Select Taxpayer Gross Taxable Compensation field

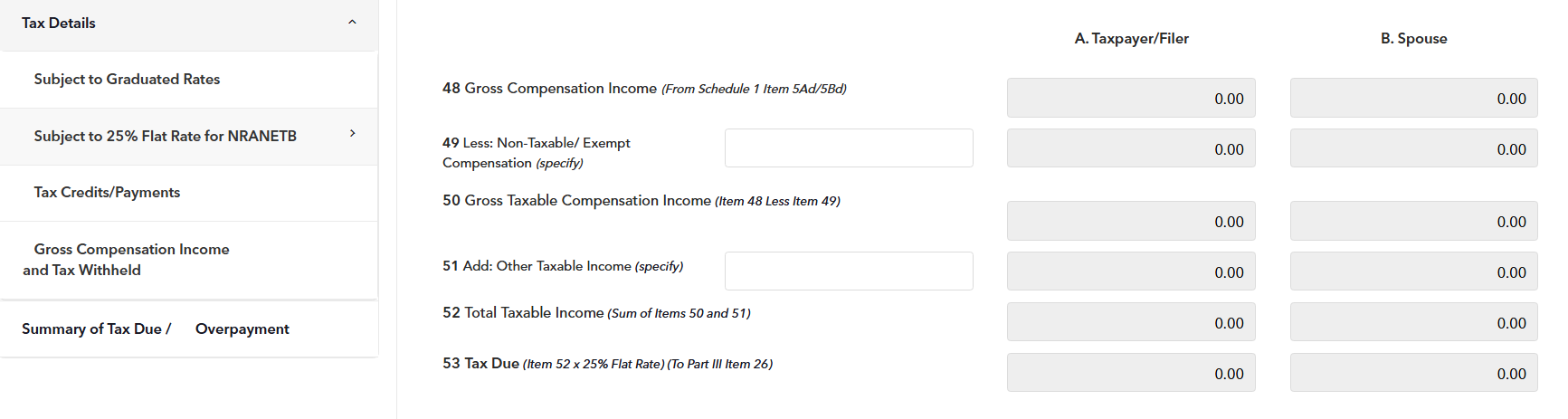pyautogui.click(x=1130, y=222)
